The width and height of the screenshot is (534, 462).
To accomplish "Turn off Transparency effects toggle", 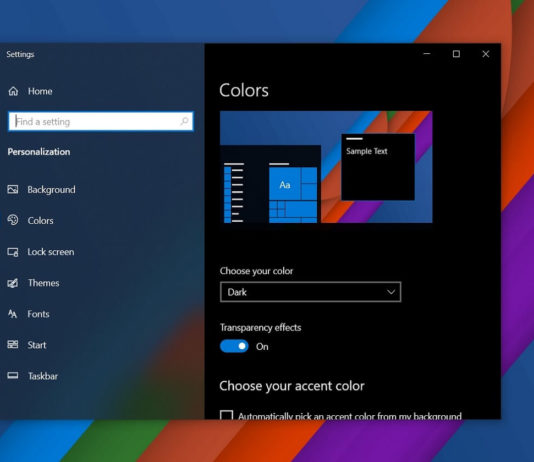I will 234,346.
